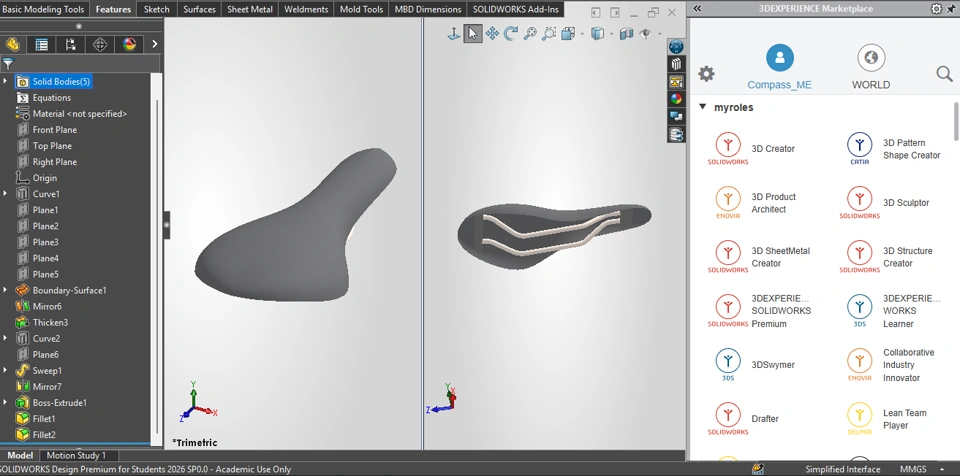Select the Rotate View tool
This screenshot has height=476, width=960.
click(x=511, y=33)
